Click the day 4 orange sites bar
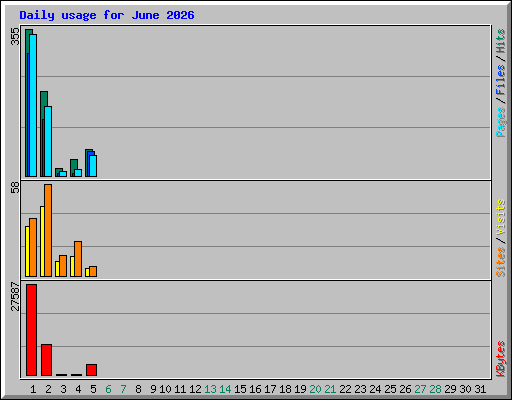Viewport: 512px width, 400px height. click(x=78, y=259)
